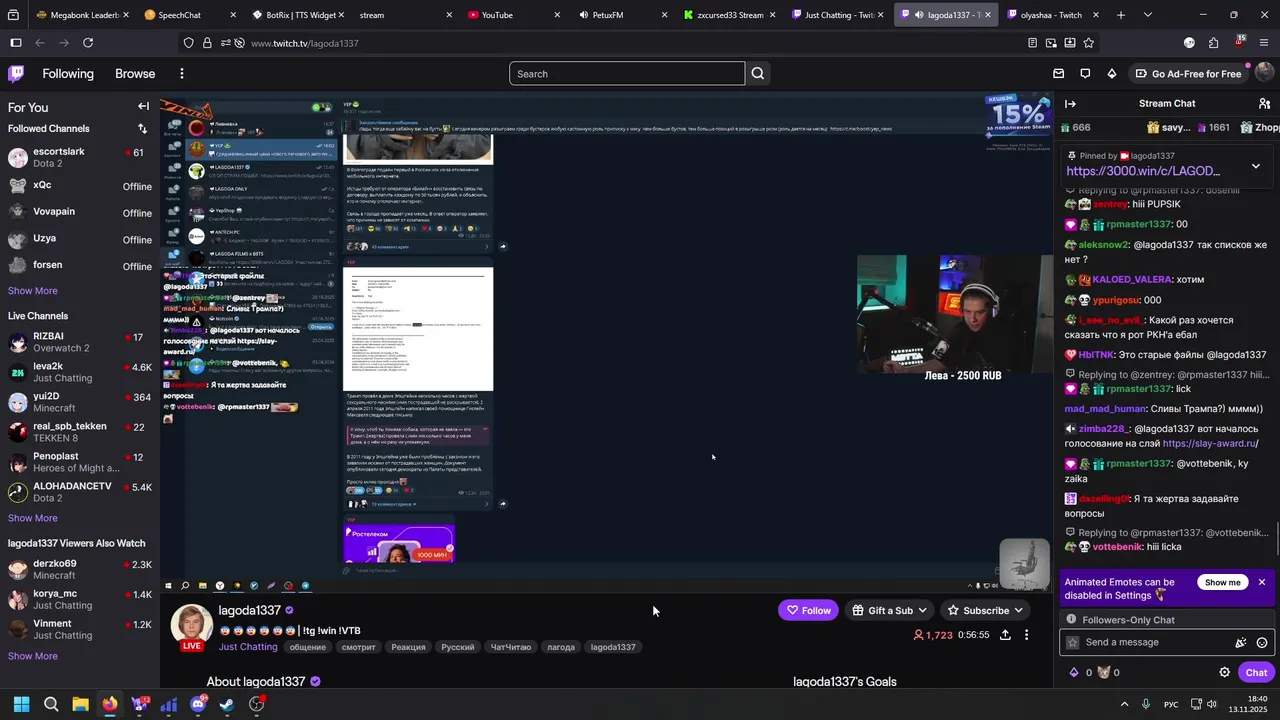Open the slay-award.ru link in chat
1280x720 pixels.
pos(1210,443)
